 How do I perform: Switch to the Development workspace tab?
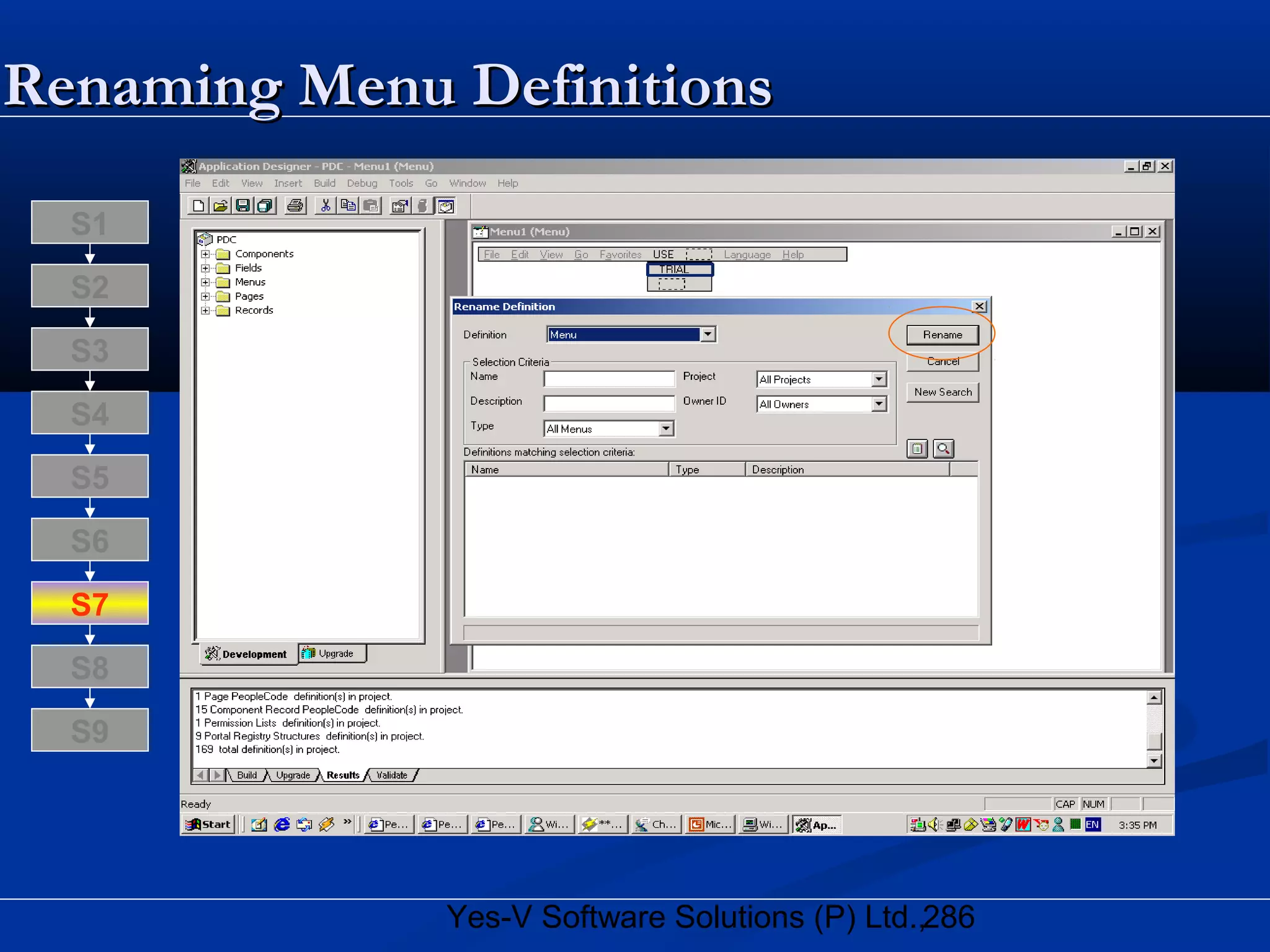click(x=248, y=654)
